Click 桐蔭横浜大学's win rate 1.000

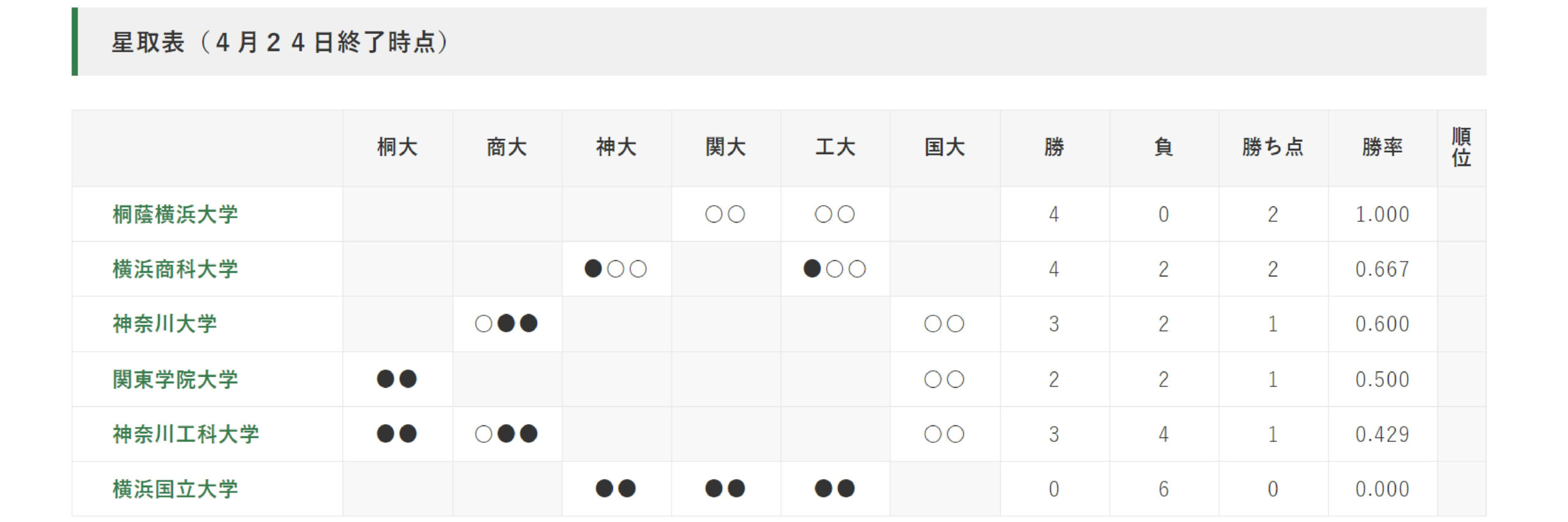pos(1382,214)
